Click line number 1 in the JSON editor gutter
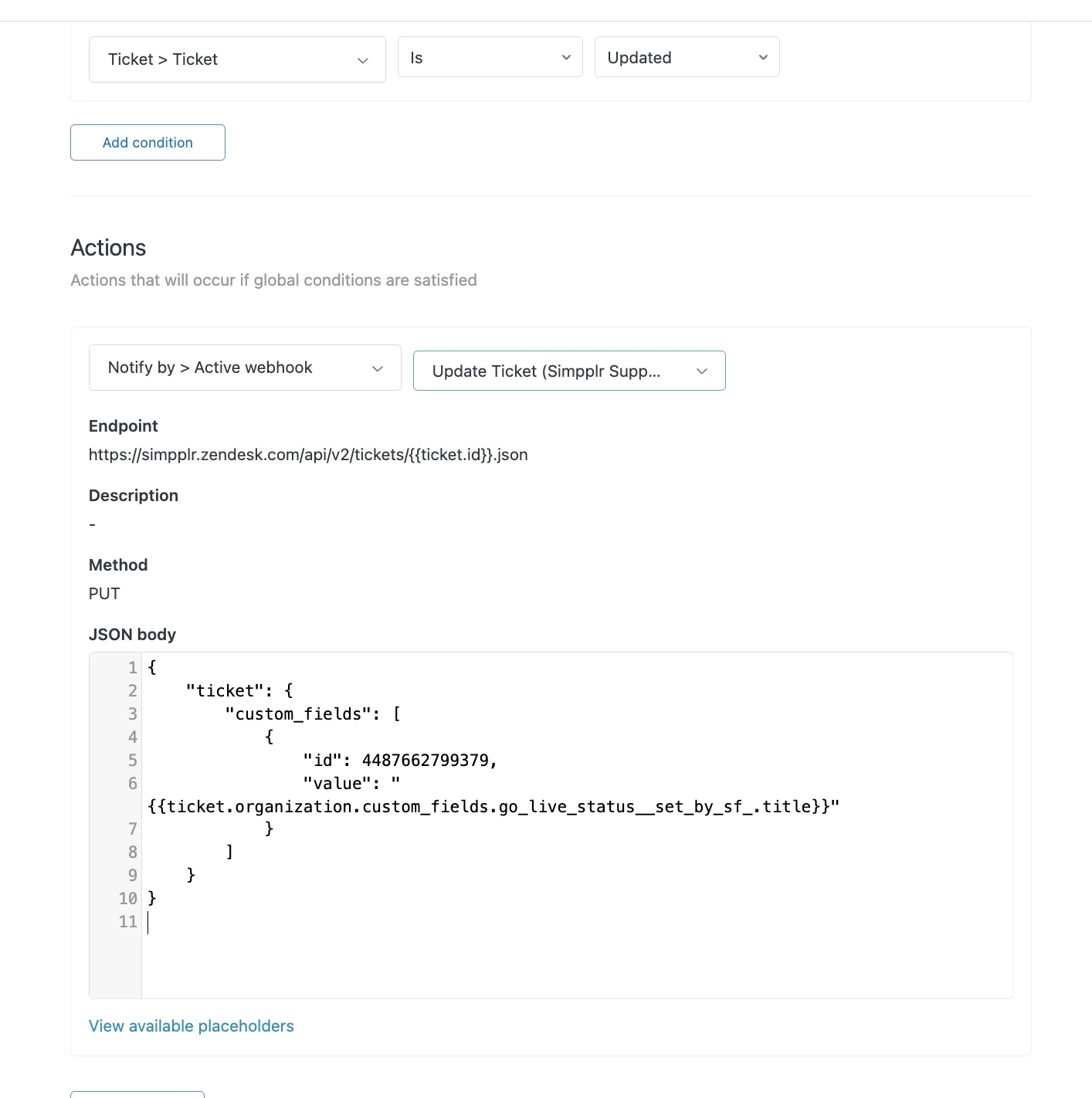This screenshot has width=1092, height=1098. point(132,668)
